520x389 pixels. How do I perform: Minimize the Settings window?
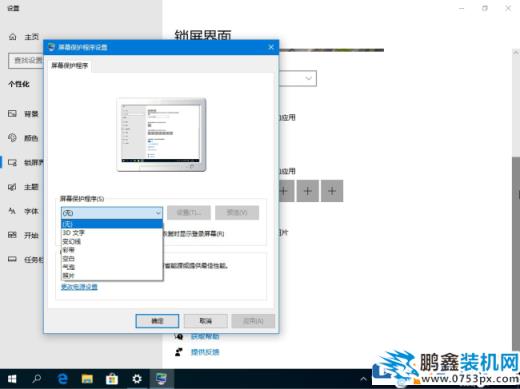coord(462,8)
